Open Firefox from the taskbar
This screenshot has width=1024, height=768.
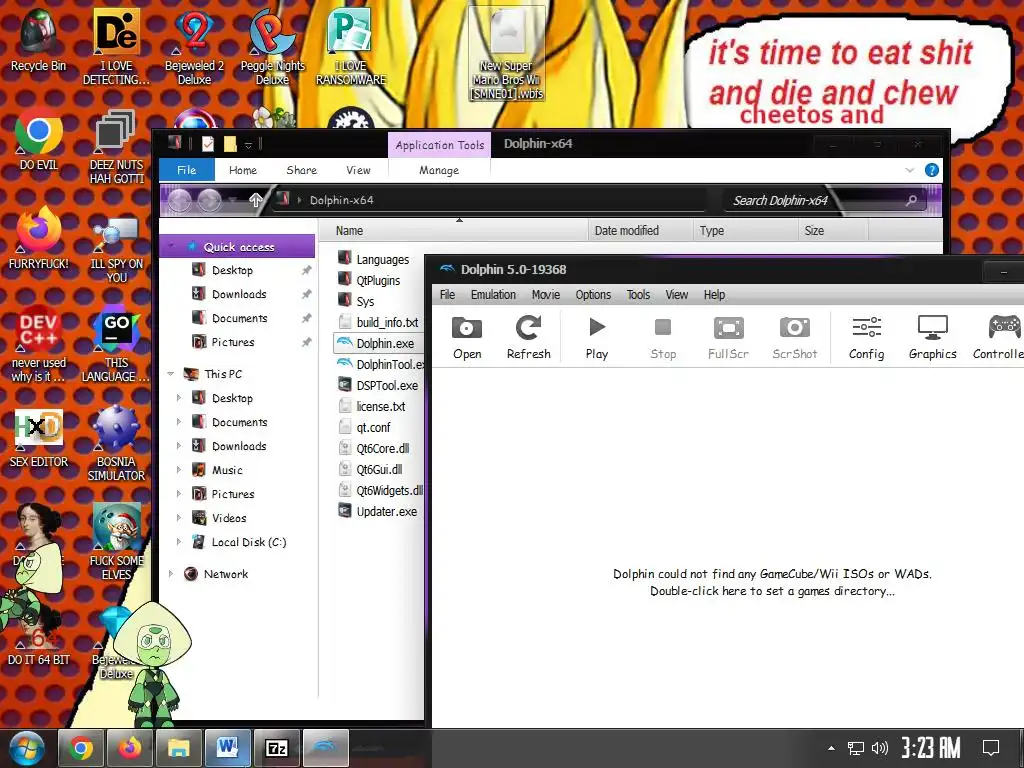click(x=130, y=748)
